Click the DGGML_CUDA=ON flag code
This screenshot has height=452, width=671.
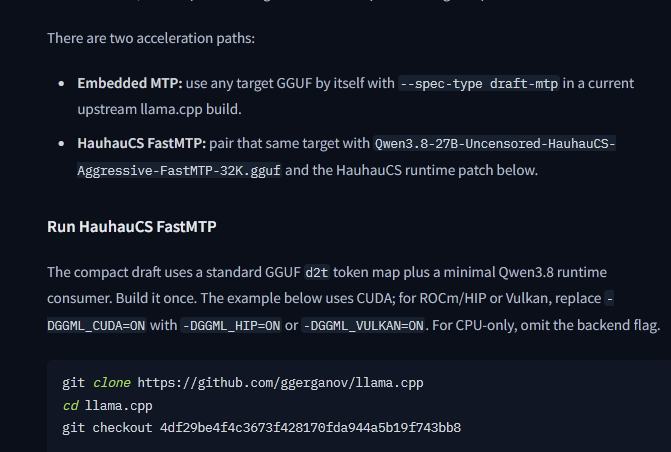96,325
